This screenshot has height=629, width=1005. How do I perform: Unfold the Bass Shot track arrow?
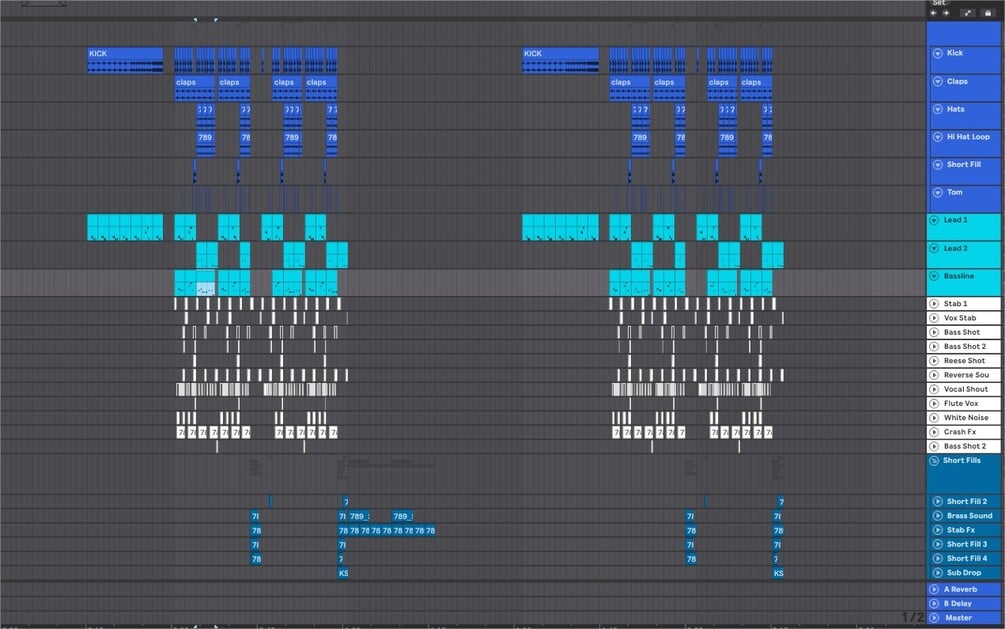coord(934,332)
